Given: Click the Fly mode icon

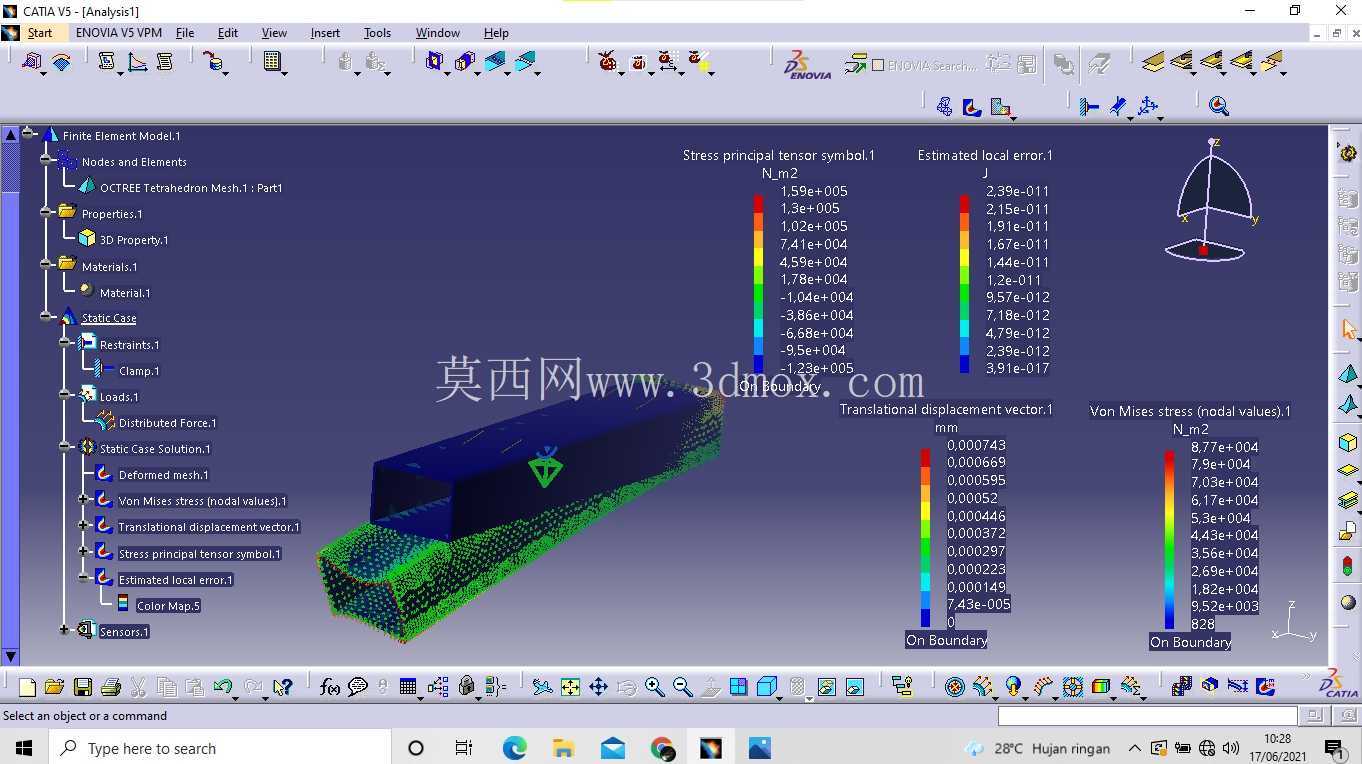Looking at the screenshot, I should pos(542,687).
